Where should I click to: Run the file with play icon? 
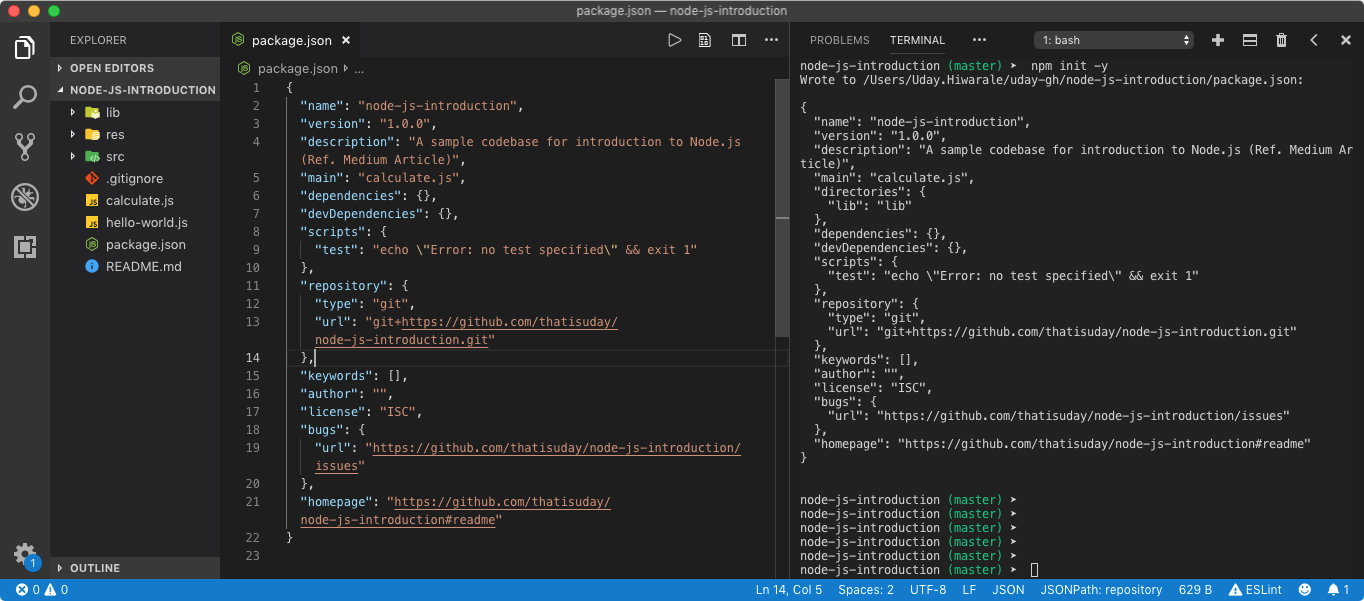pos(675,40)
